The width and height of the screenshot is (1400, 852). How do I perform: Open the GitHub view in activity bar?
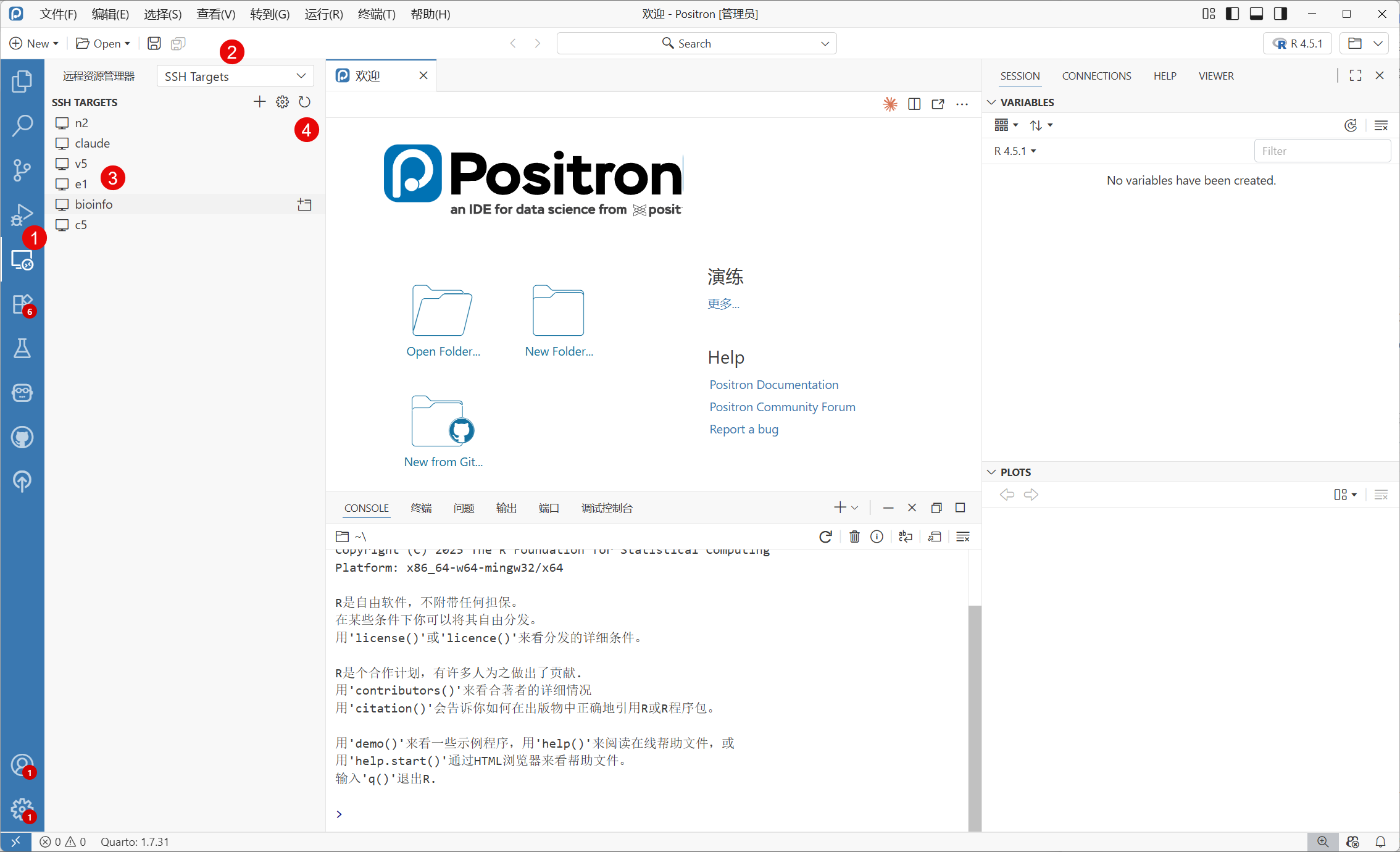(x=22, y=438)
